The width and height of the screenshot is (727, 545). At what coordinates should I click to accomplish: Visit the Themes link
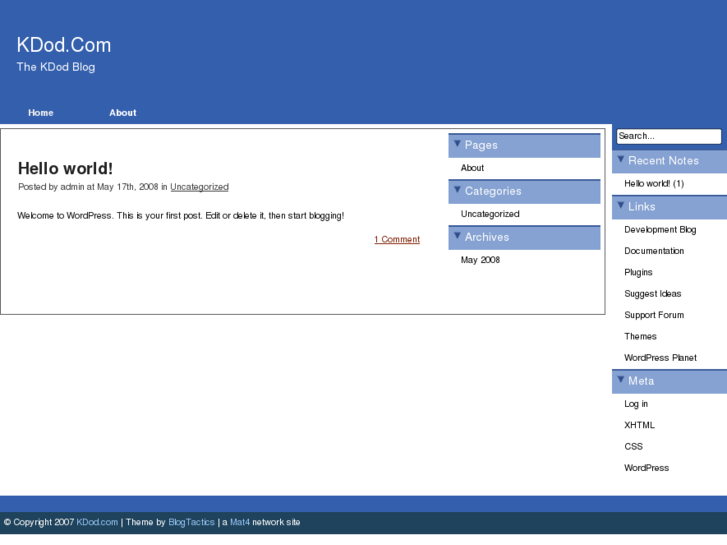point(640,336)
